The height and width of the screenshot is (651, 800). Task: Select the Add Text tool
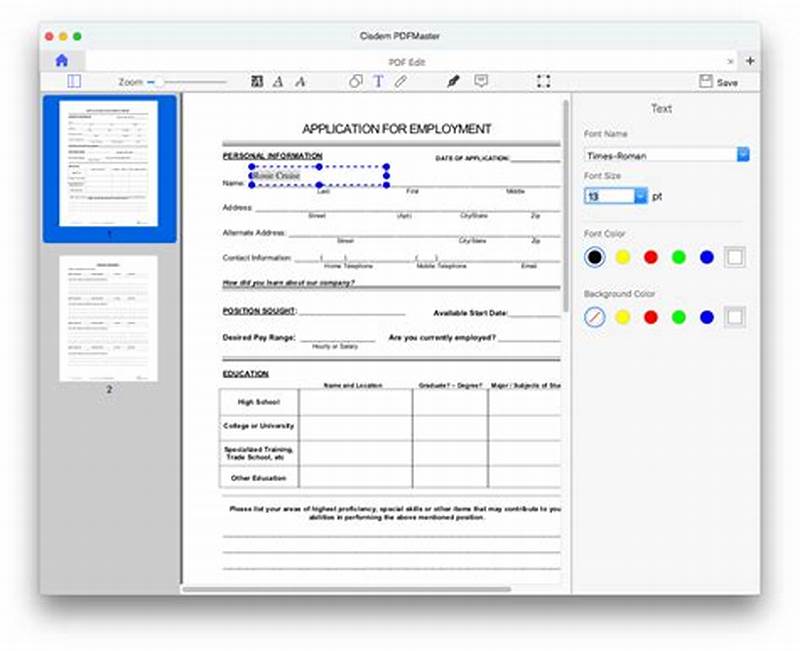point(379,81)
